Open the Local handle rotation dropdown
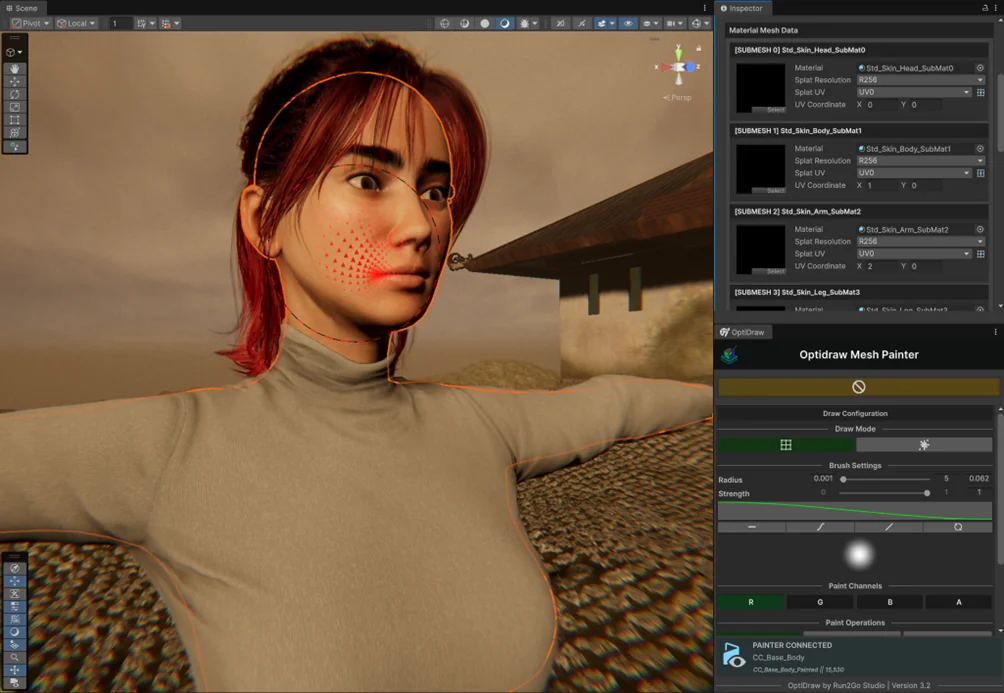 76,23
